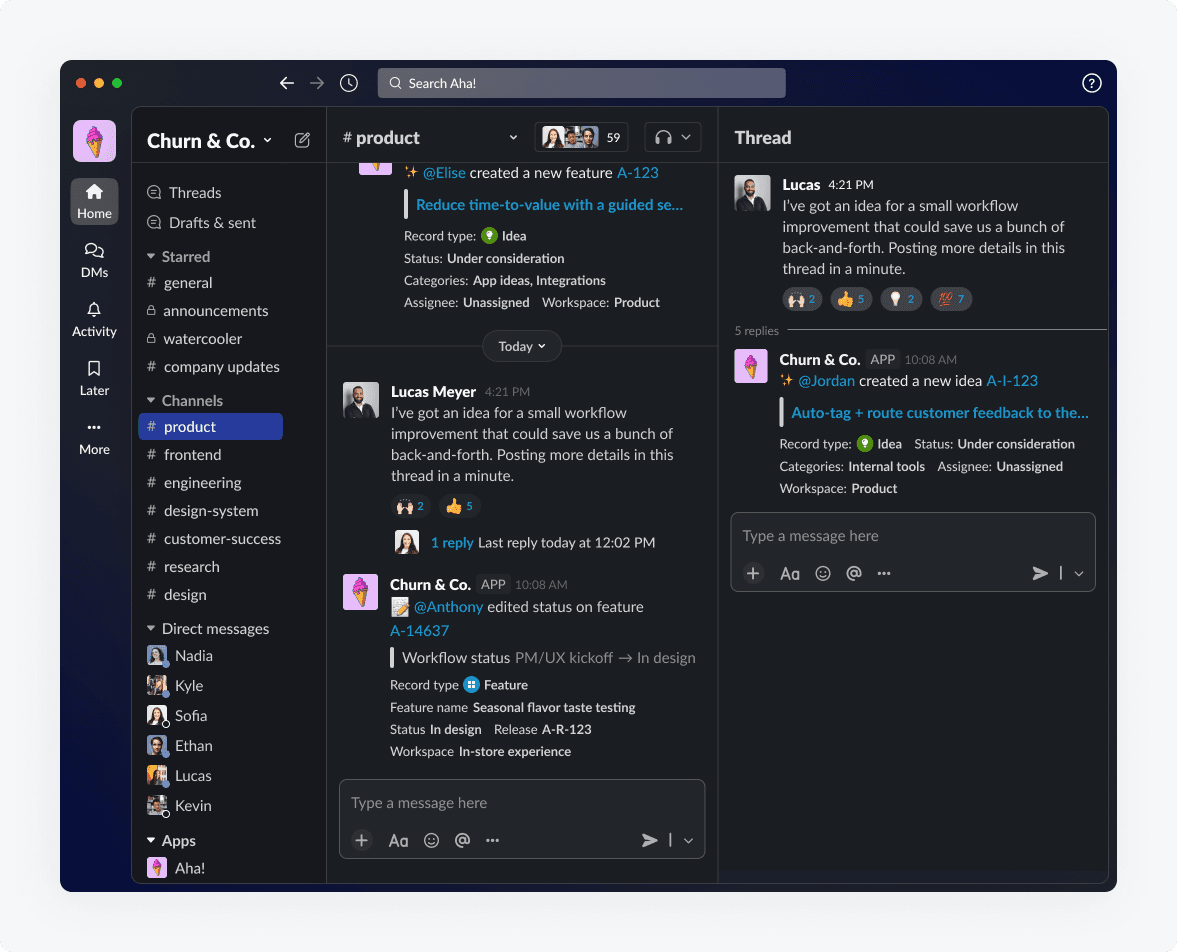Open the Reduce time-to-value feature link
The width and height of the screenshot is (1177, 952).
(x=549, y=205)
